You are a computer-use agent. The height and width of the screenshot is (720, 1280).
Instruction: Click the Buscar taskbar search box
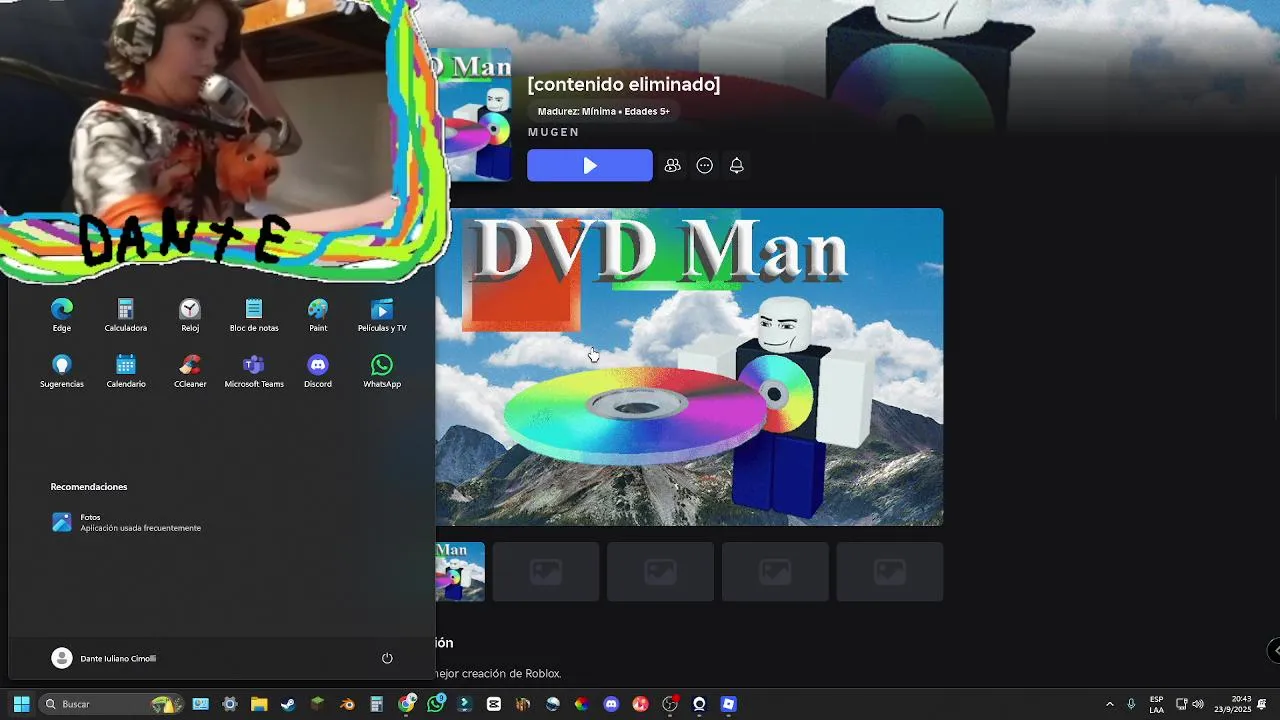tap(112, 704)
